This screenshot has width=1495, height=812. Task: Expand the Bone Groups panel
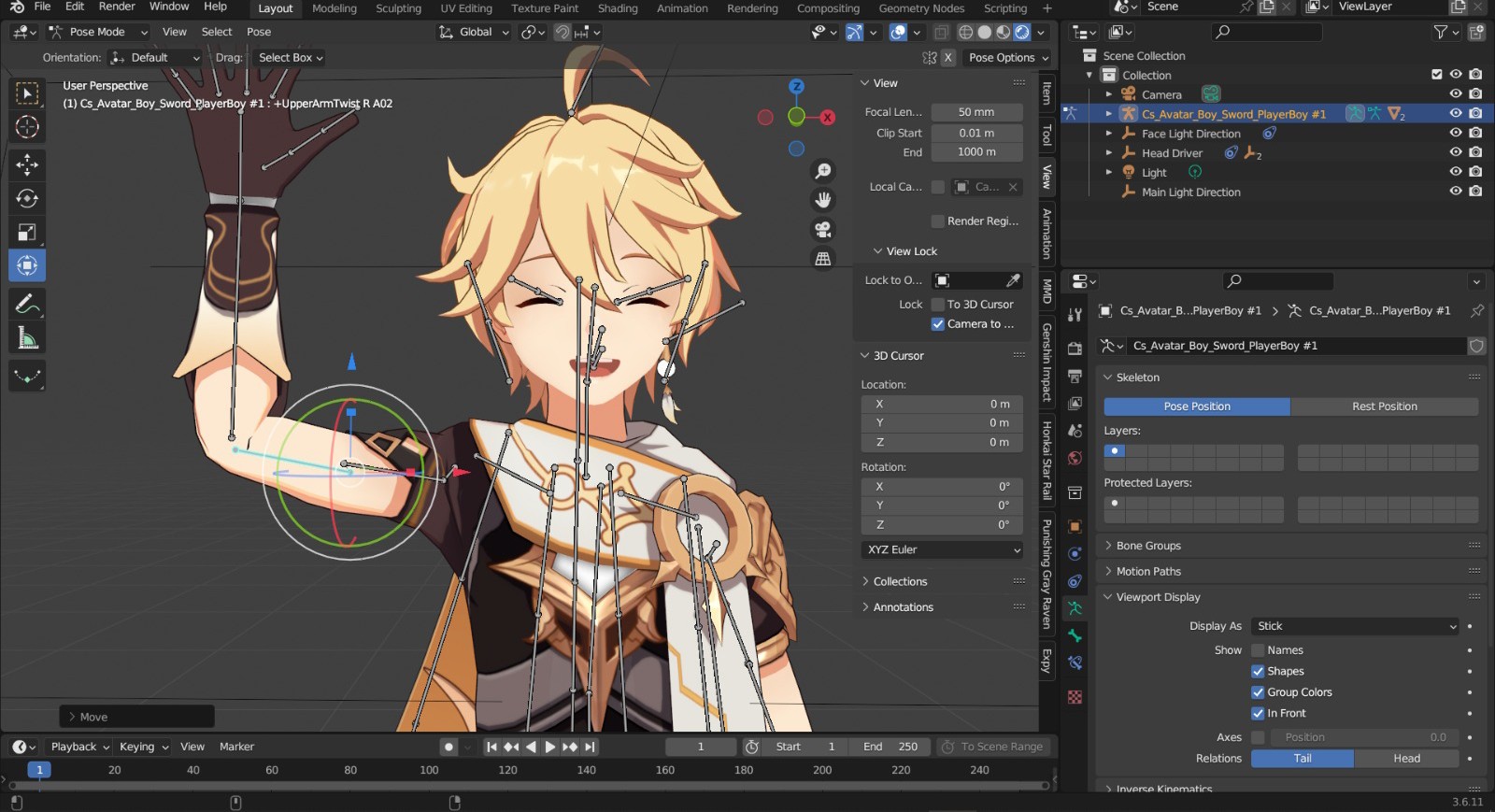(1147, 546)
